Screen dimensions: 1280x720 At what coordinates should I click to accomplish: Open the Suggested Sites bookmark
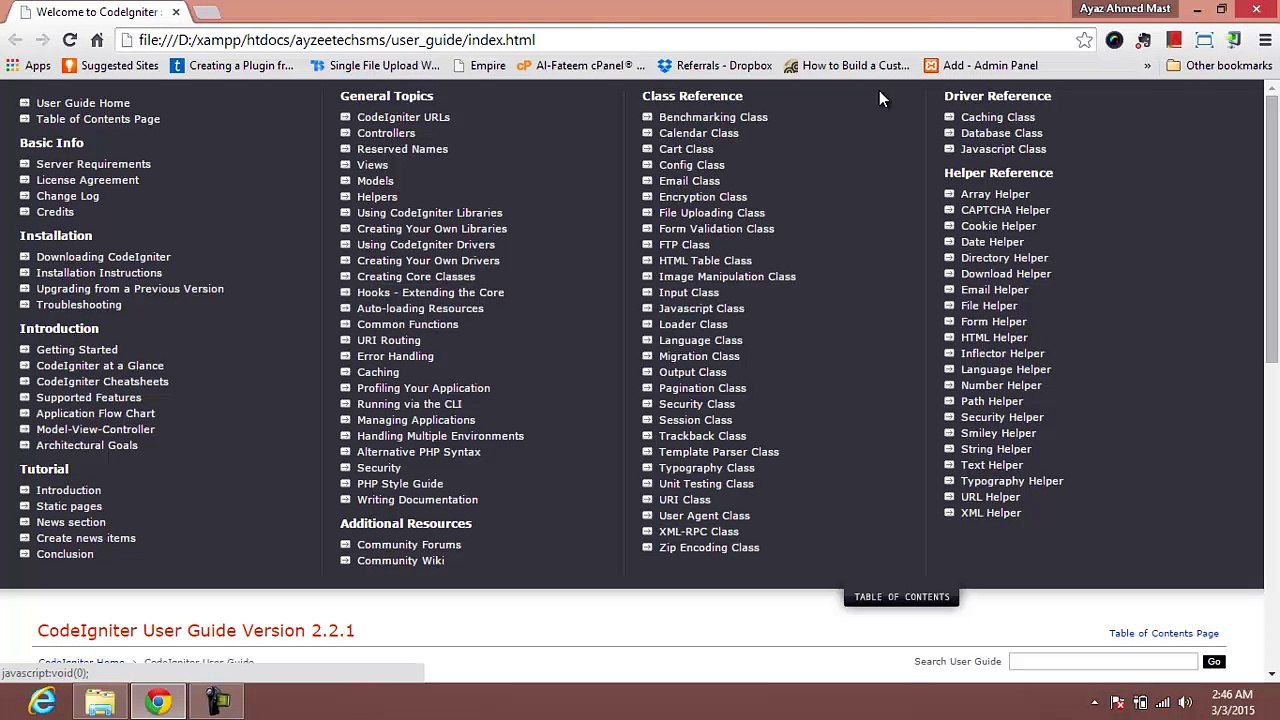pyautogui.click(x=110, y=66)
